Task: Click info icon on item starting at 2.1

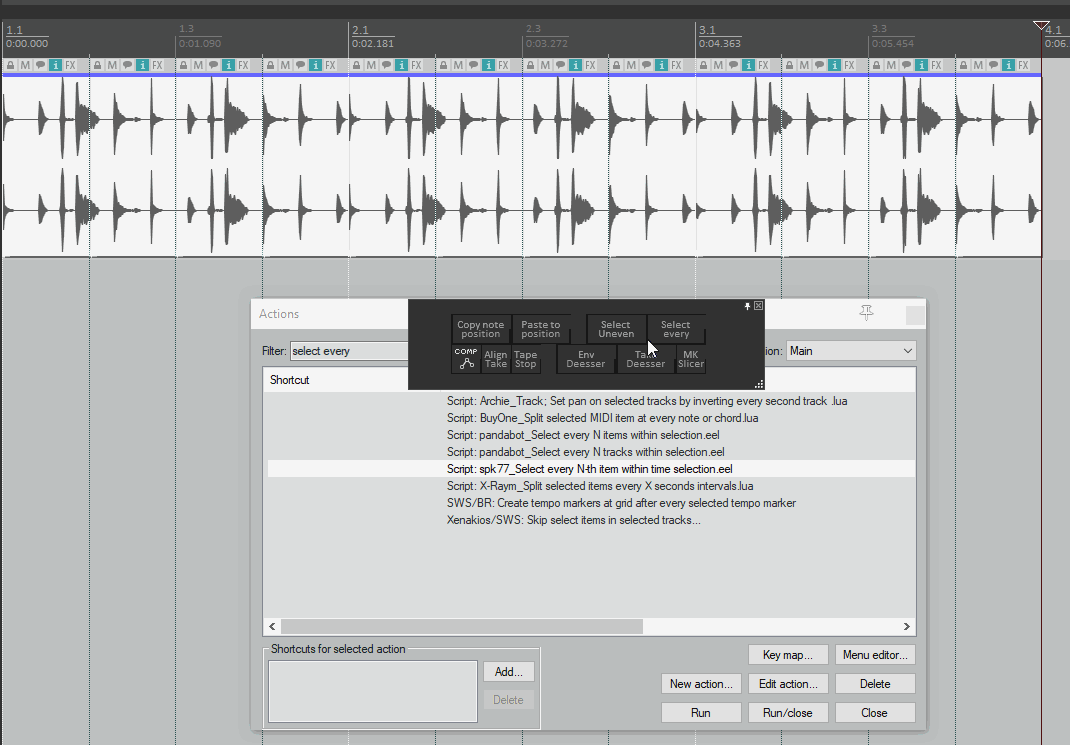Action: [401, 65]
